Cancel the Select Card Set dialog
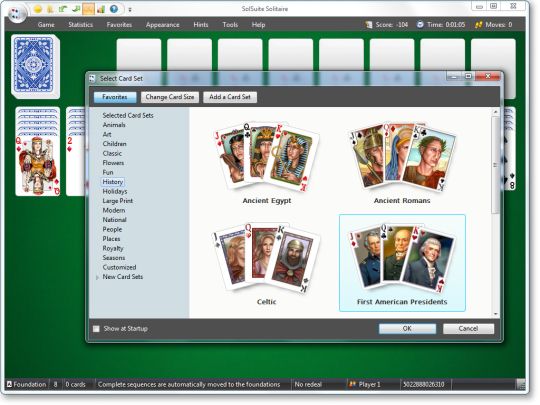 click(x=468, y=329)
